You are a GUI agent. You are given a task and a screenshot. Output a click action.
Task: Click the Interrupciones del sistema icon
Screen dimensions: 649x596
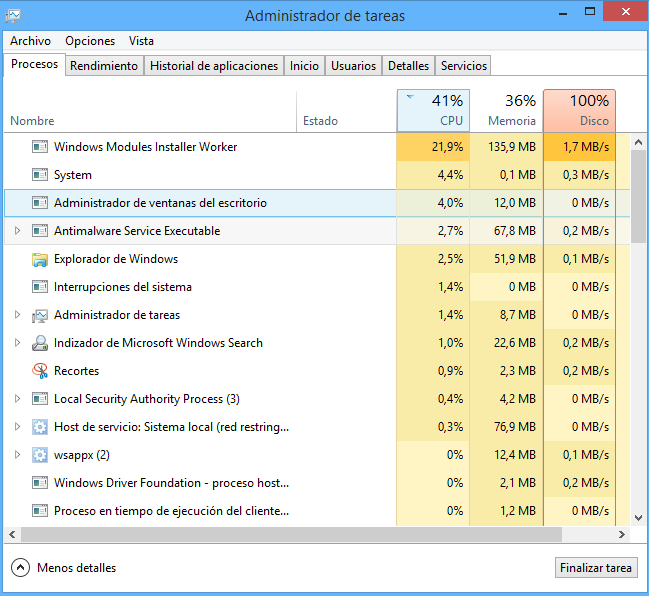click(40, 287)
